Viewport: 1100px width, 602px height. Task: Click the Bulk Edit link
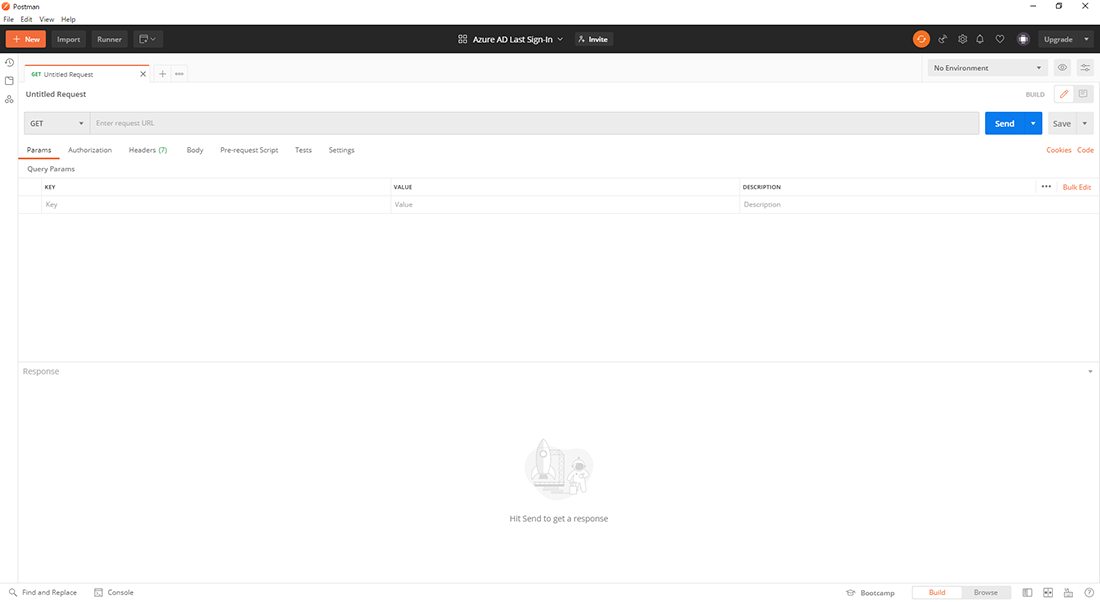(1077, 187)
